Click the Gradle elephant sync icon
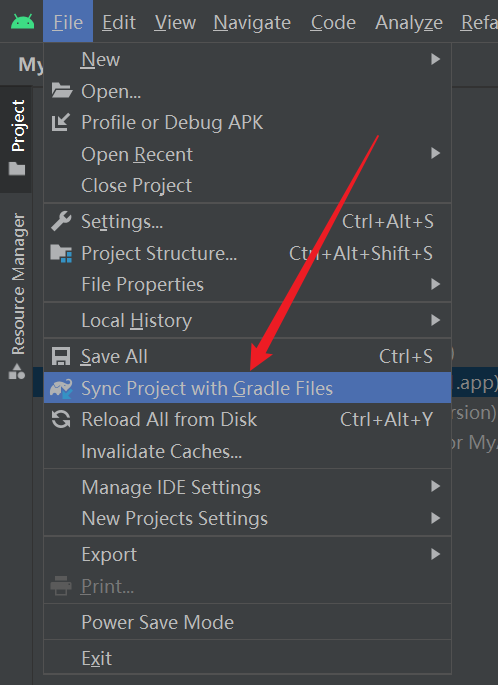498x685 pixels. (x=61, y=388)
